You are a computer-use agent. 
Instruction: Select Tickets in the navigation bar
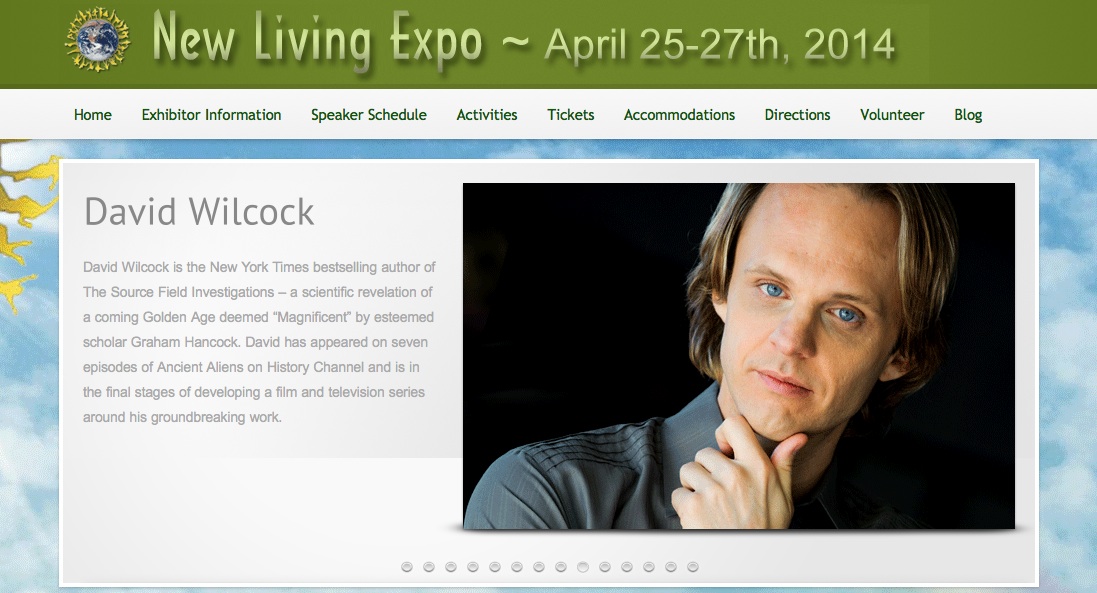pos(571,115)
